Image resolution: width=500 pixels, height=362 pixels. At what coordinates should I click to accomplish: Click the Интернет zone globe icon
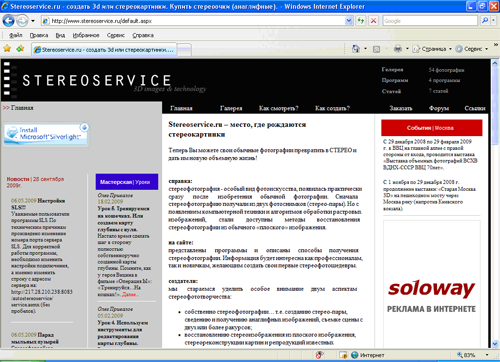click(x=355, y=355)
